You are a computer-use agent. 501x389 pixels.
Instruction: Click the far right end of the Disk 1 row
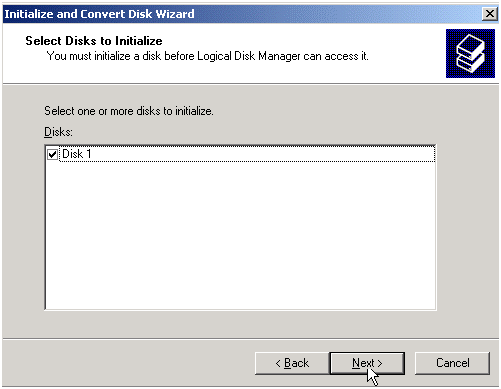(427, 154)
